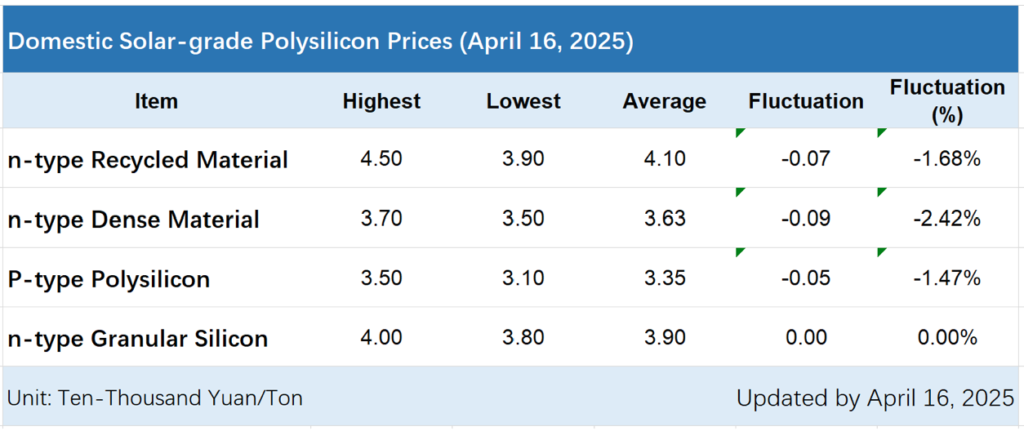Click the 'Lowest' column header

(x=523, y=101)
